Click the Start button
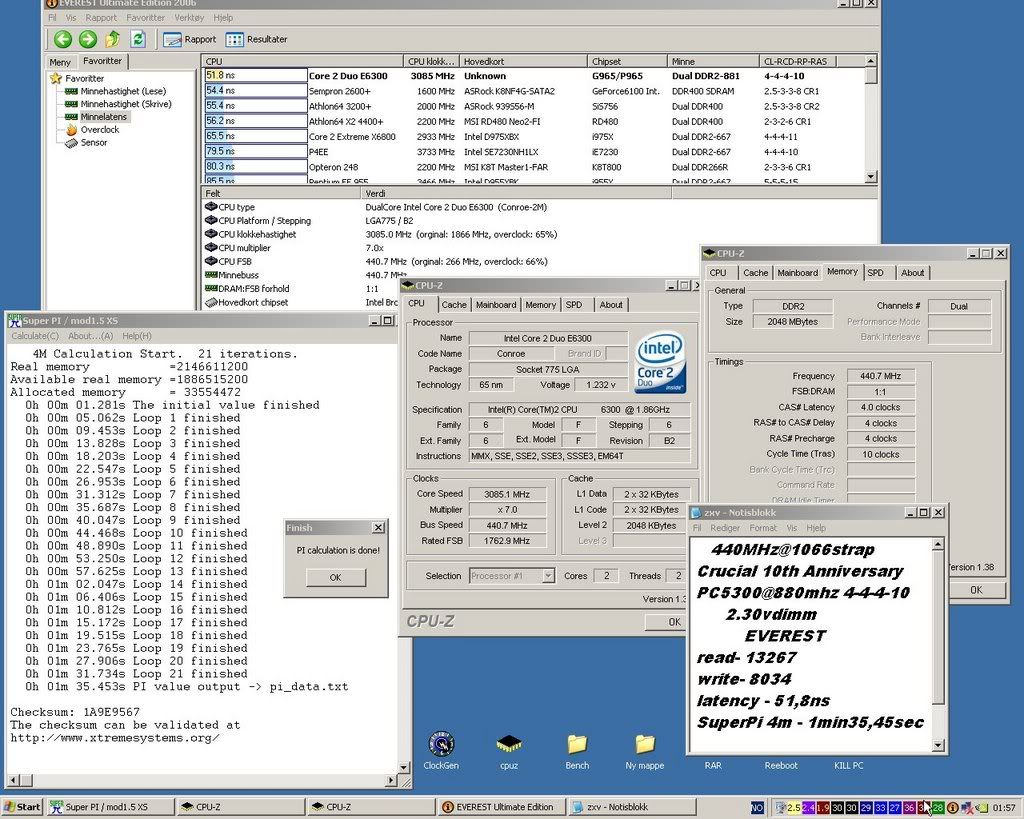Image resolution: width=1024 pixels, height=819 pixels. 22,807
